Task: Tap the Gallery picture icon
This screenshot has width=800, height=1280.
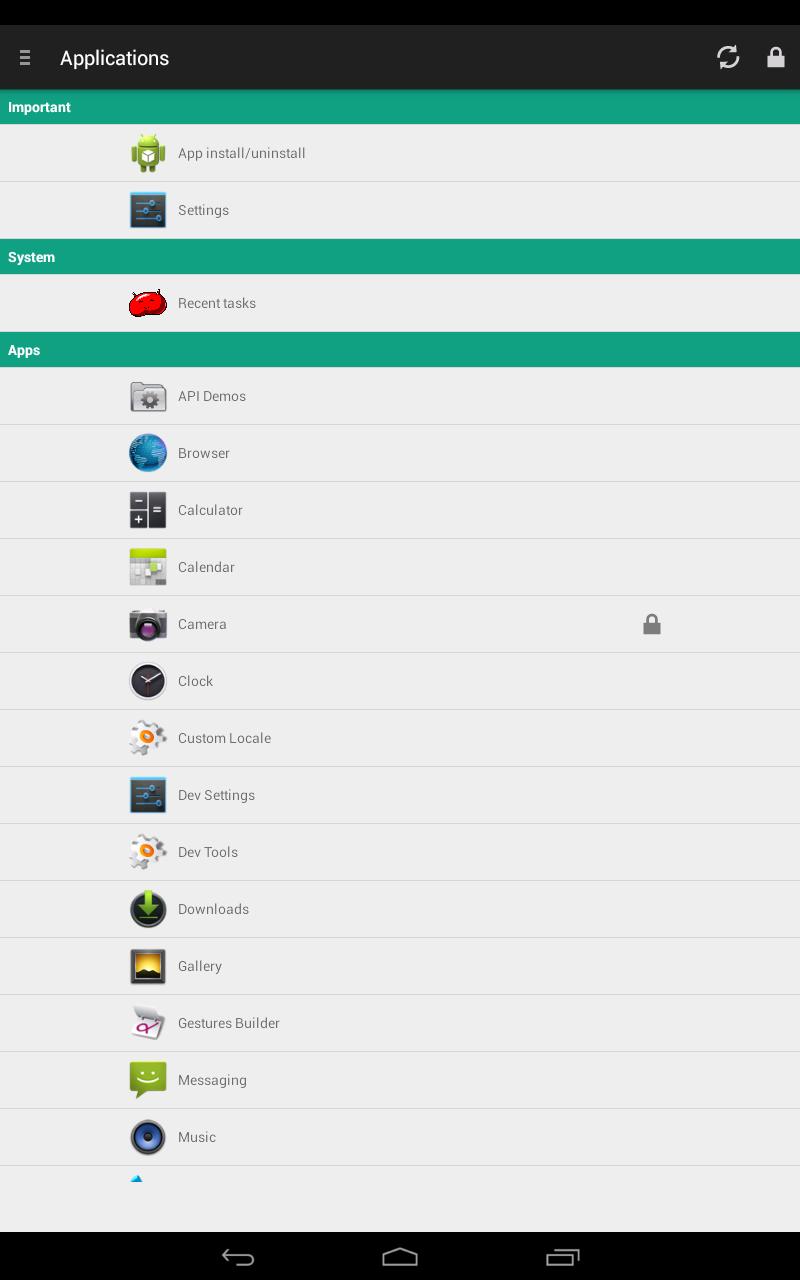Action: [148, 966]
